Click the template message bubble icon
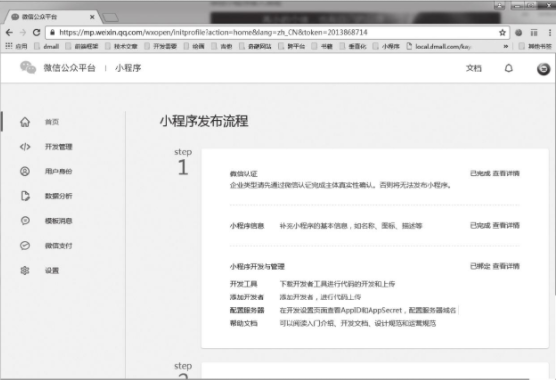Screen dimensions: 556x380 25,221
